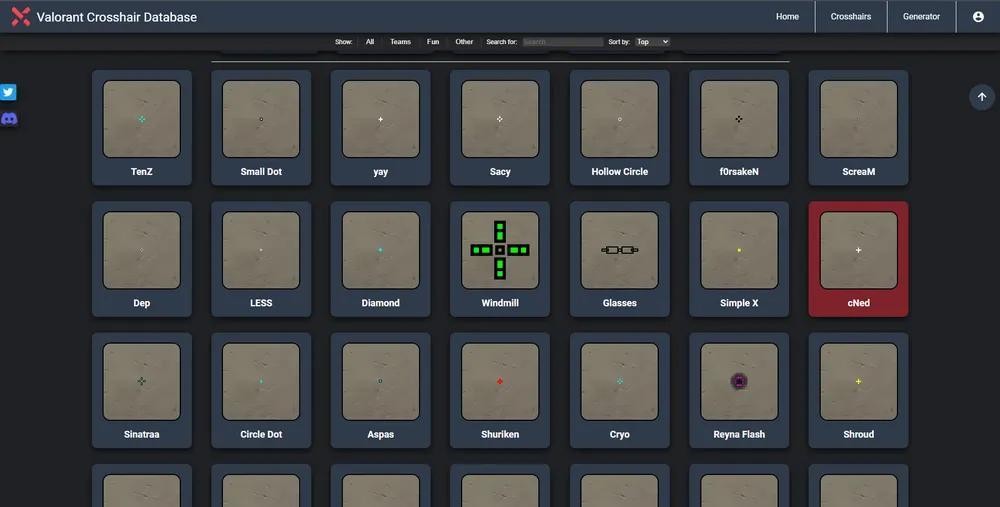Filter crosshairs by Other category
Image resolution: width=1000 pixels, height=507 pixels.
(464, 42)
